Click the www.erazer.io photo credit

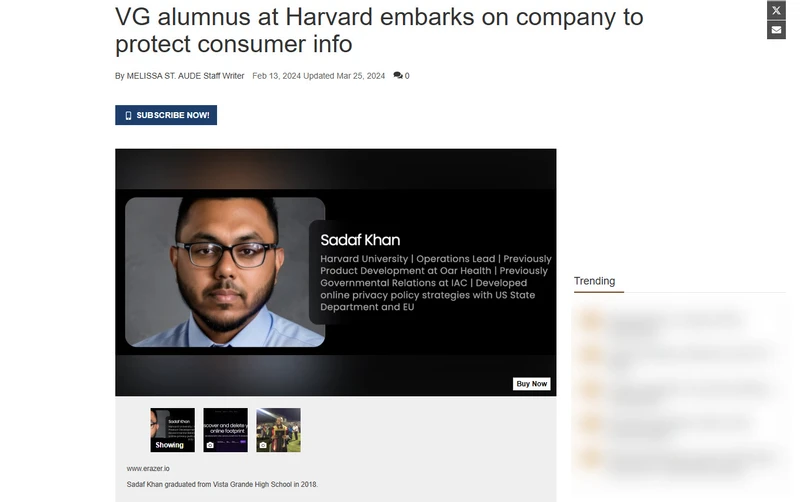tap(148, 468)
